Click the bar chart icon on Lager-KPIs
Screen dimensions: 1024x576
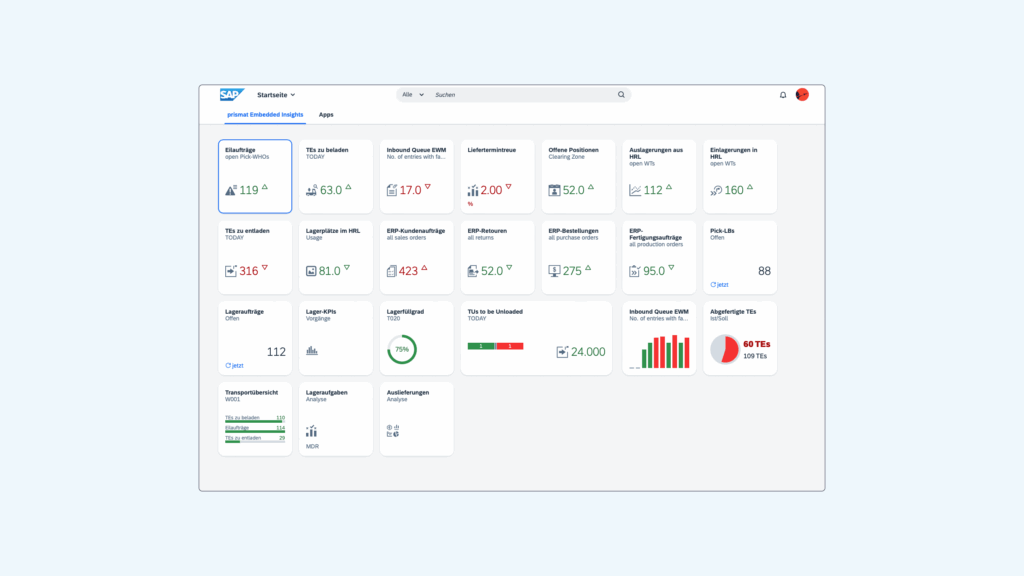pos(313,350)
